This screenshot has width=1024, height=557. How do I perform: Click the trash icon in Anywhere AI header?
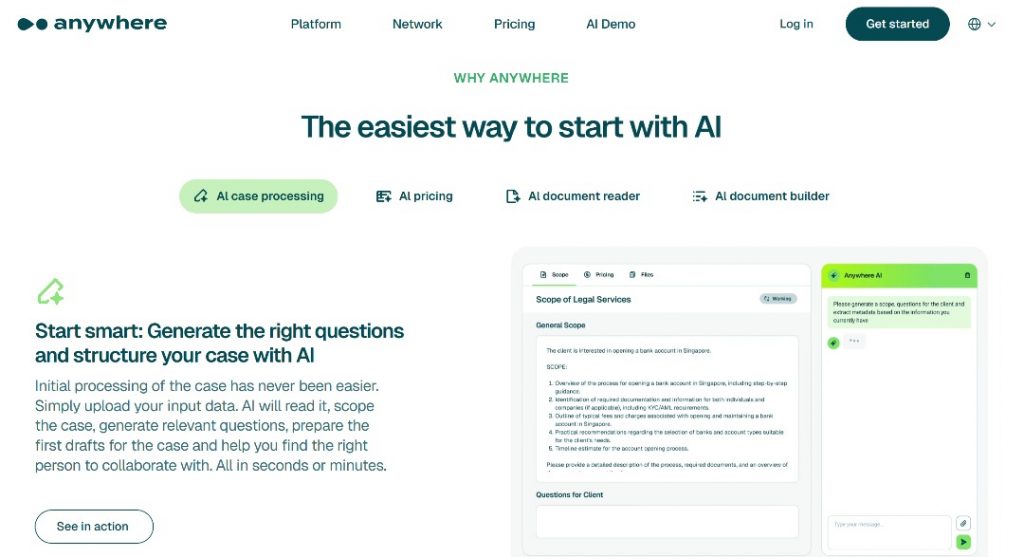pyautogui.click(x=967, y=276)
